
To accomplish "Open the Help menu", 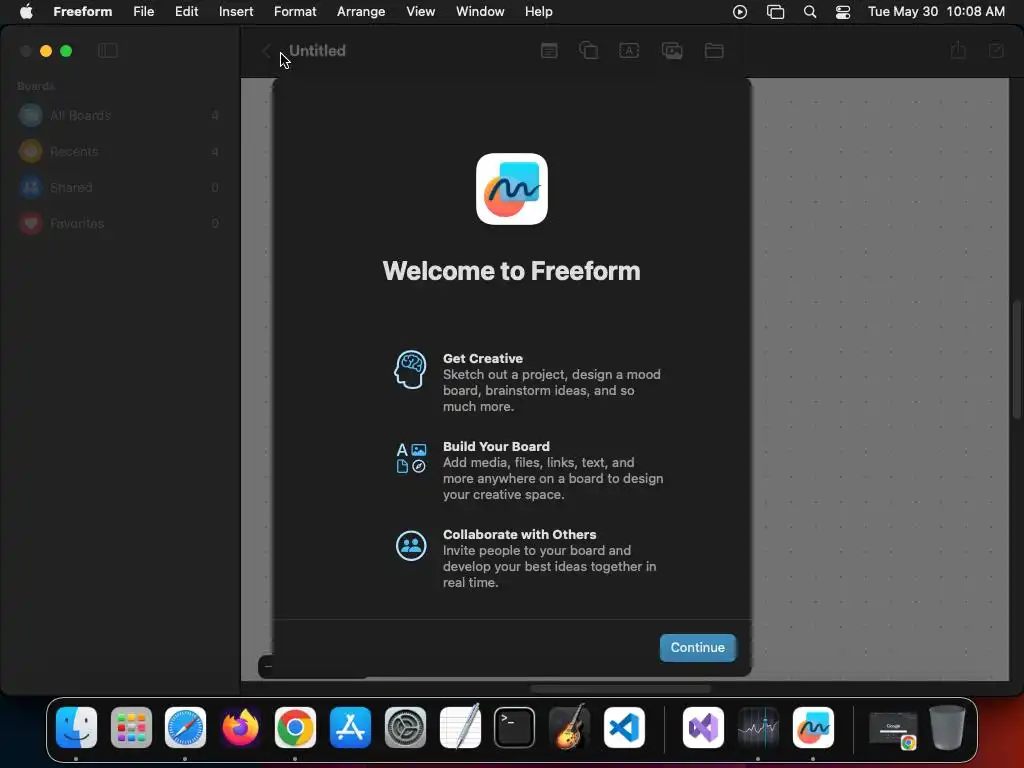I will click(539, 12).
